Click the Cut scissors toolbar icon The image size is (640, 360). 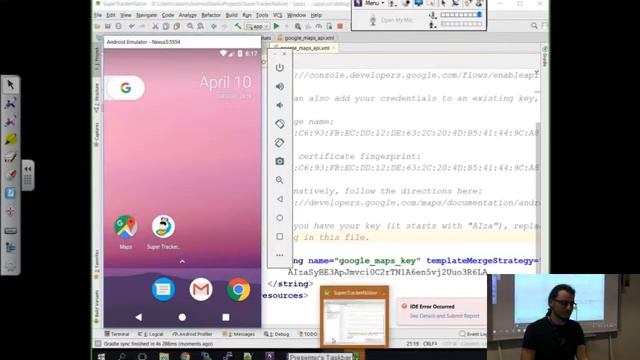(x=155, y=26)
